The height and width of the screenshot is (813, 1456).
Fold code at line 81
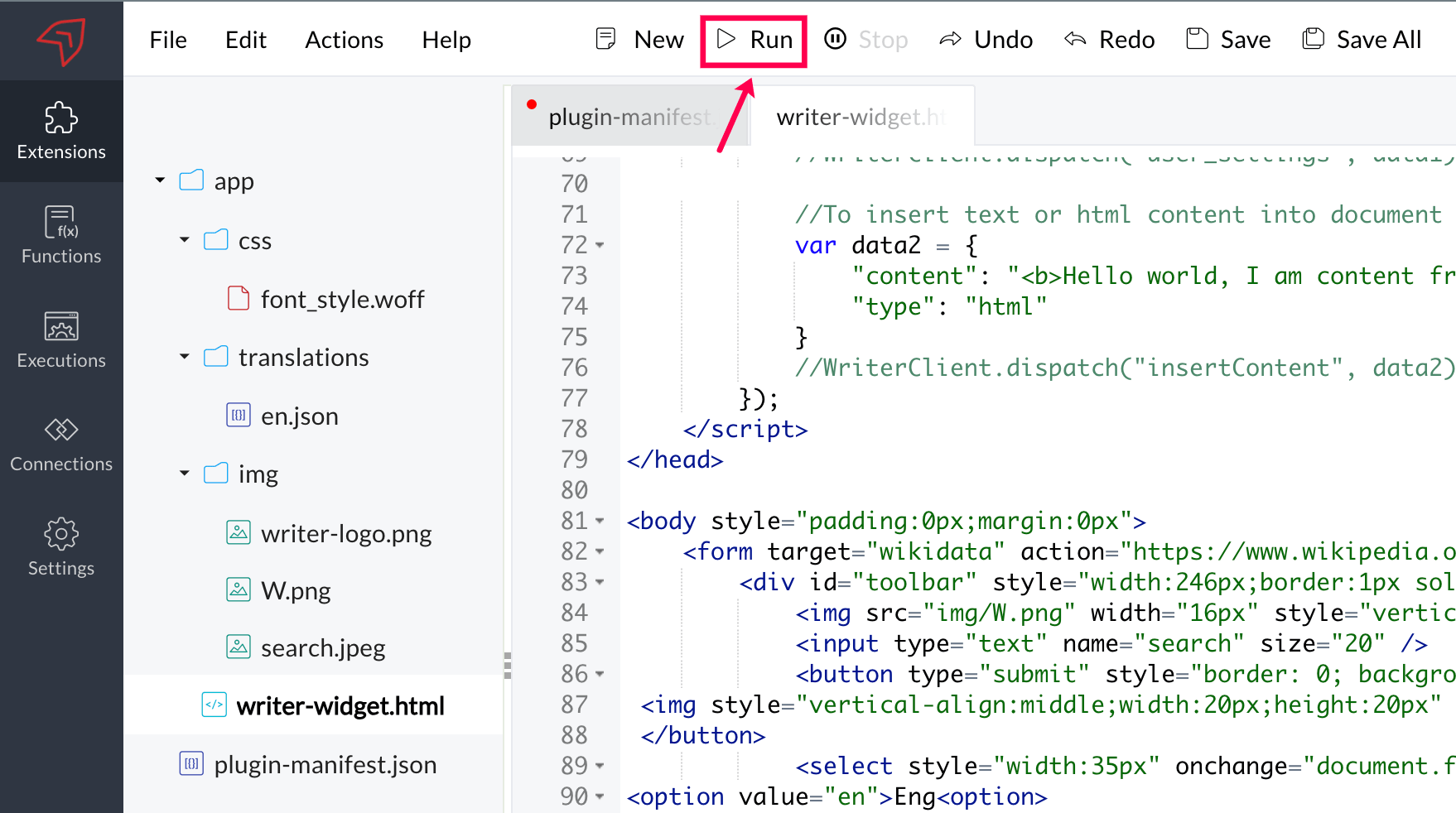(600, 522)
